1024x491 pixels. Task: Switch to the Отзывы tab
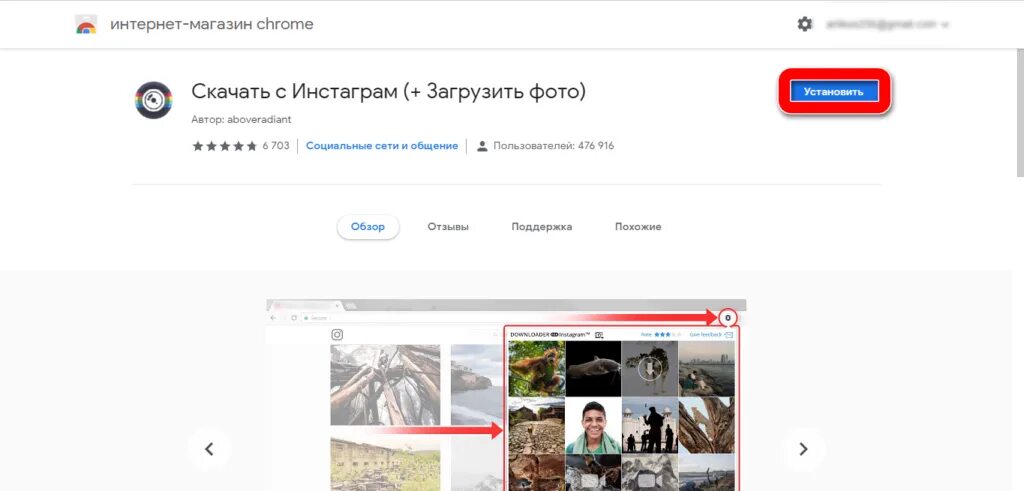tap(448, 227)
